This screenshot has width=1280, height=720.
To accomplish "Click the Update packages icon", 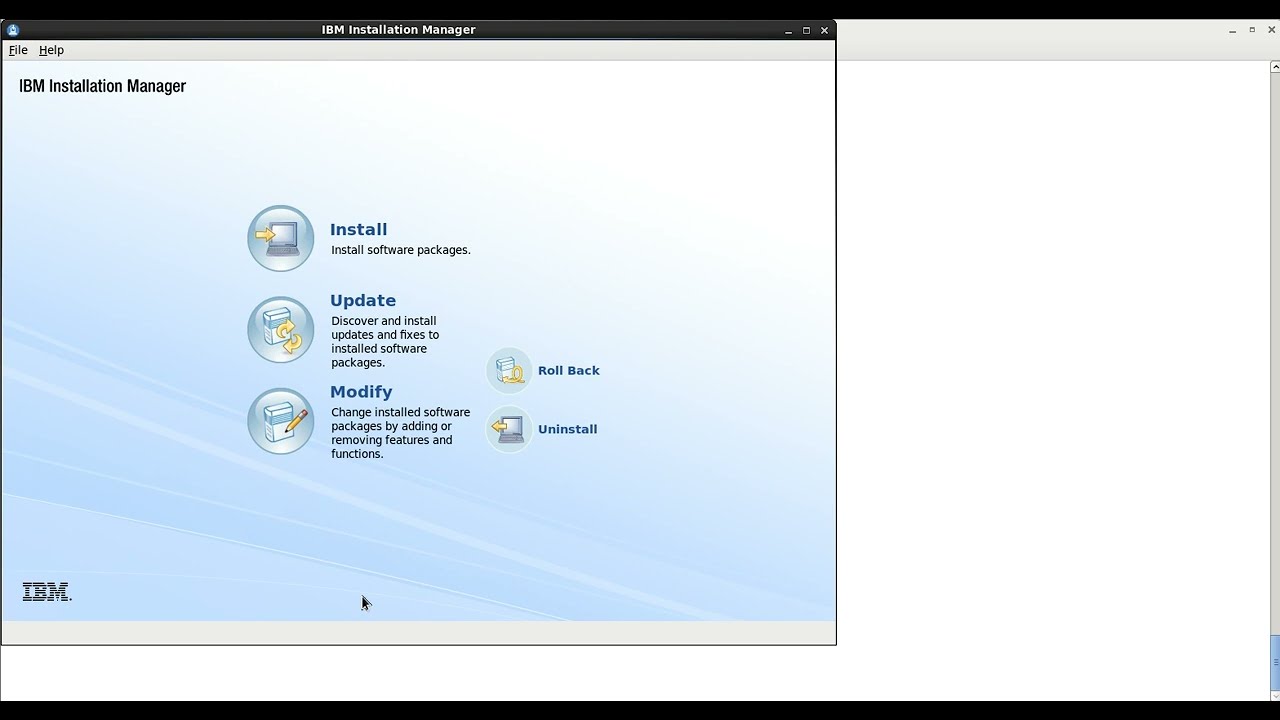I will 281,330.
